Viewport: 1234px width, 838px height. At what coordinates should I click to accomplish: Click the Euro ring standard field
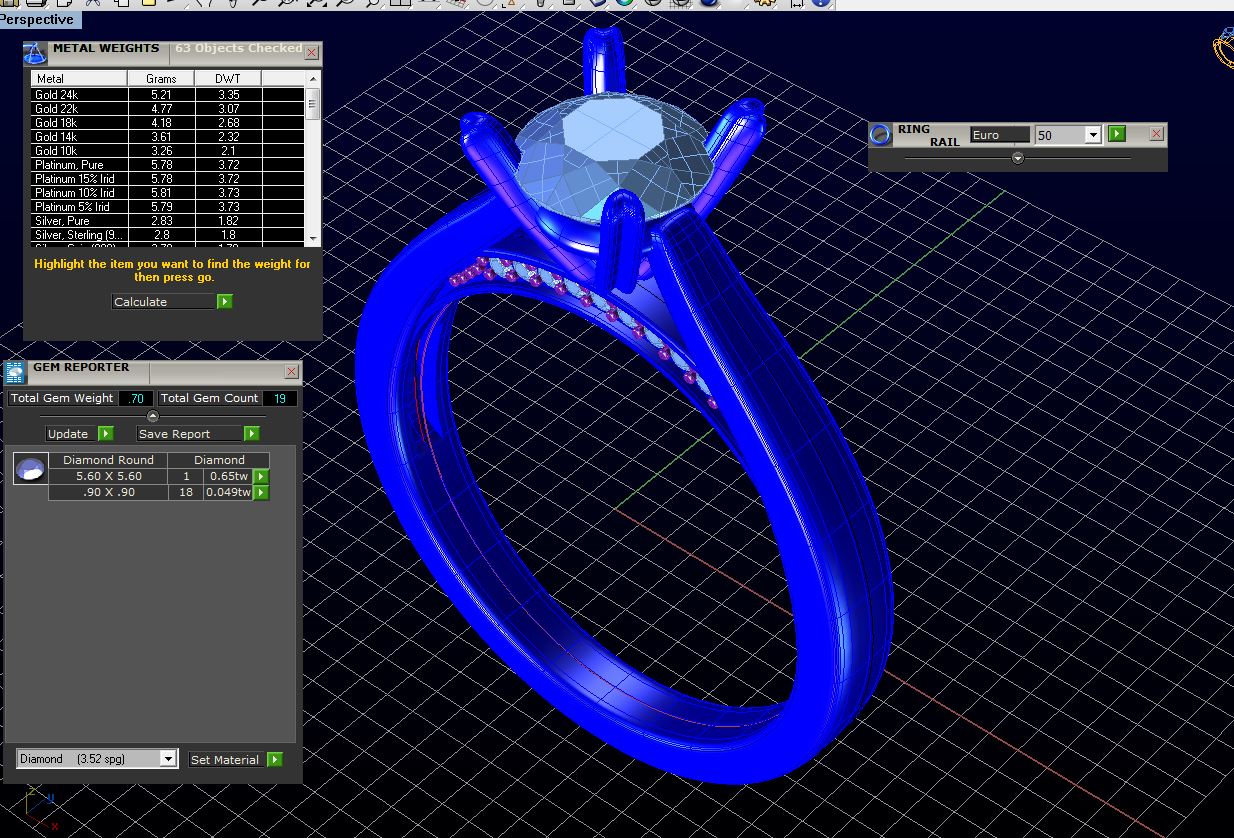tap(999, 135)
